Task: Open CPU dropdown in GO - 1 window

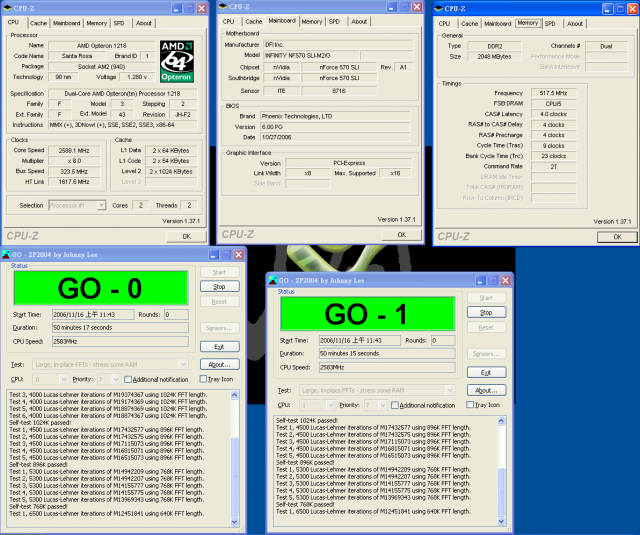Action: (331, 405)
